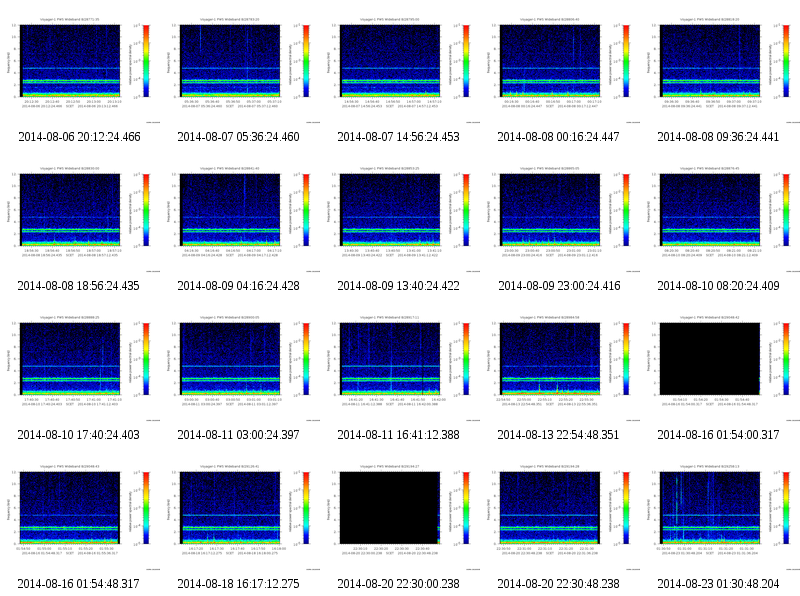The width and height of the screenshot is (800, 596).
Task: Click the caption 2014-08-20 22:30:48.238
Action: 558,584
